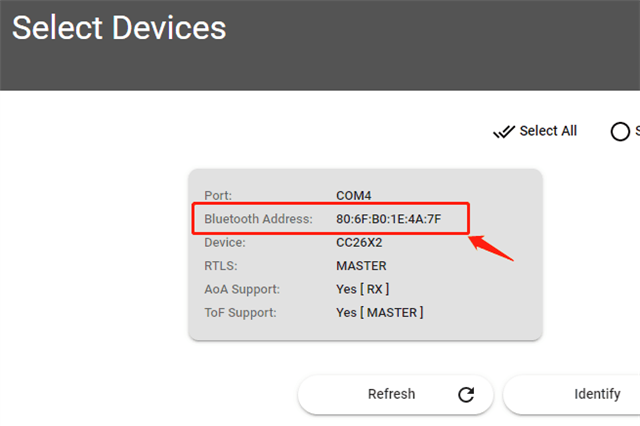Image resolution: width=640 pixels, height=426 pixels.
Task: Click the AoA Support: field label
Action: [x=241, y=289]
